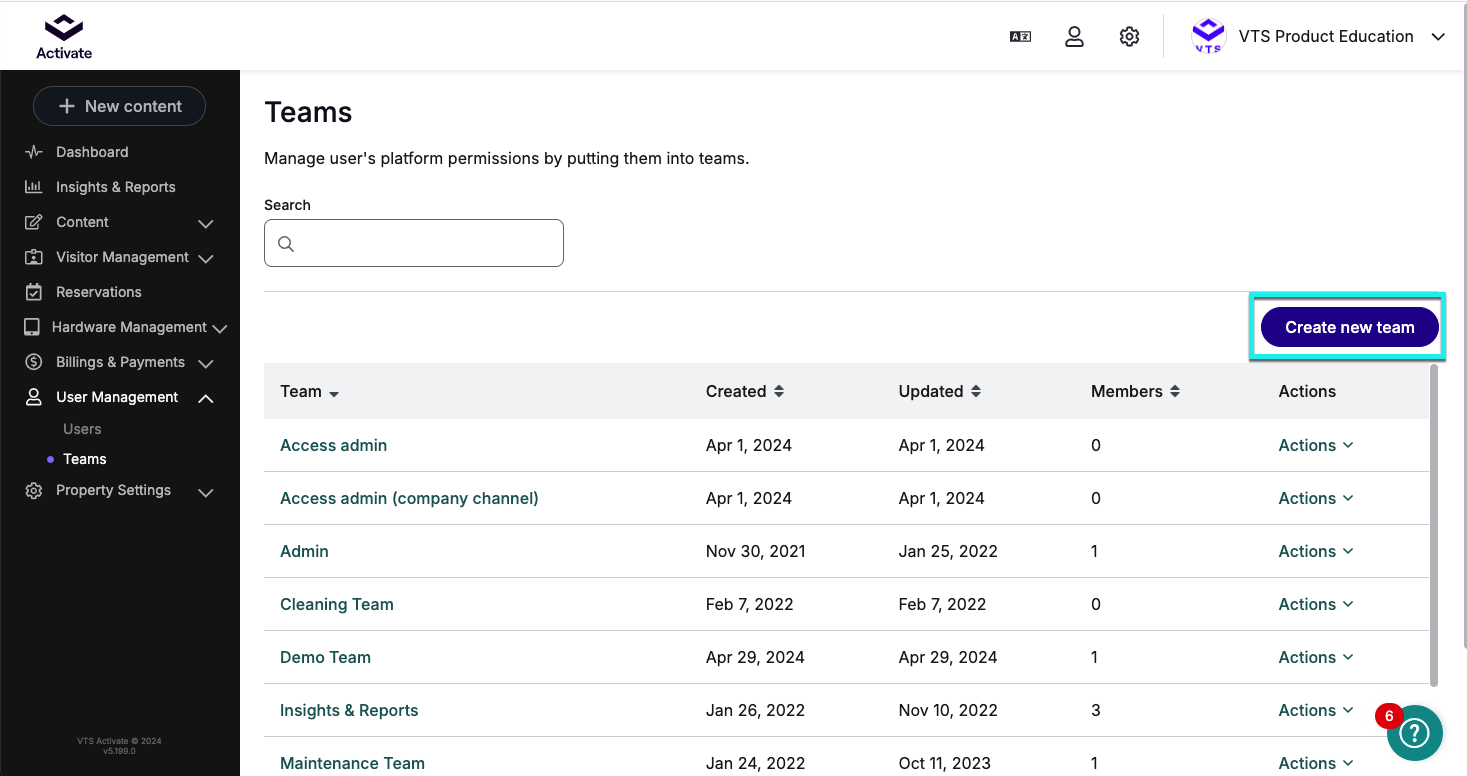This screenshot has height=776, width=1467.
Task: Select Teams under User Management
Action: pyautogui.click(x=85, y=459)
